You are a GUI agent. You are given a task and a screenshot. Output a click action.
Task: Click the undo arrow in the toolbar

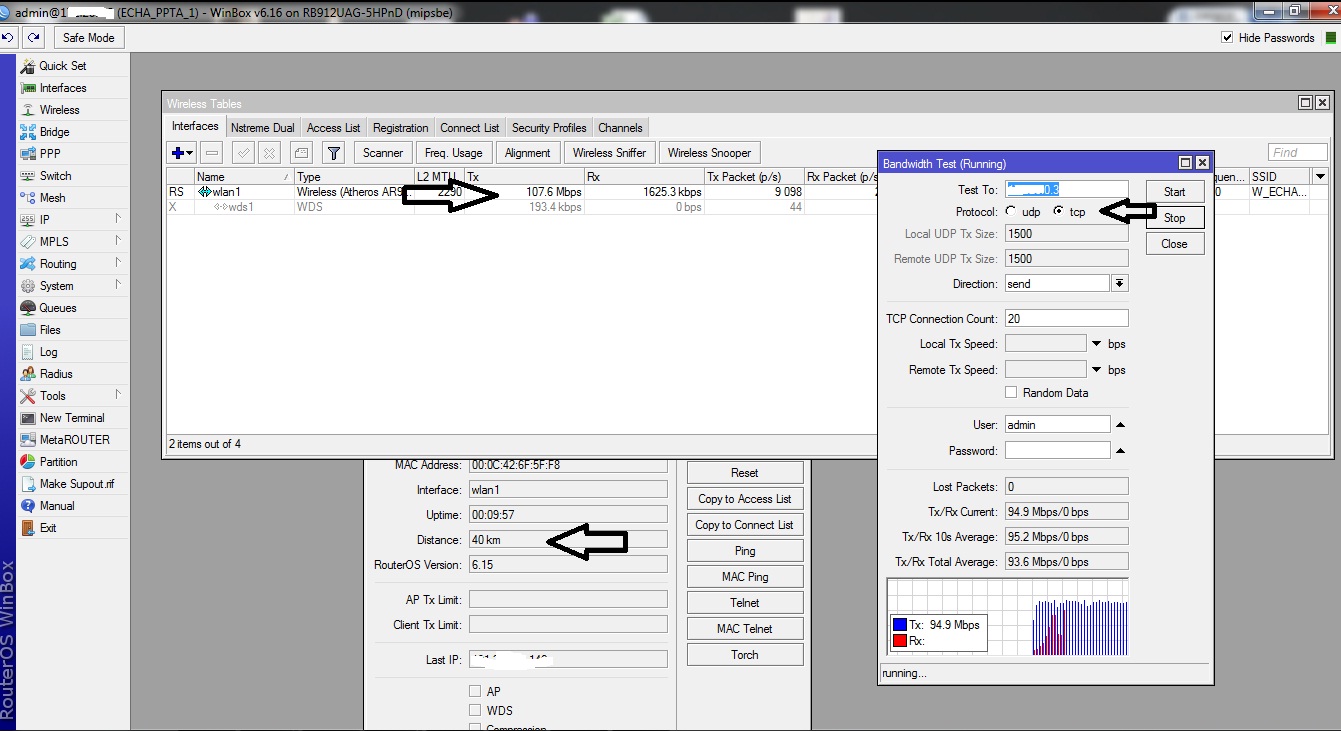[9, 38]
